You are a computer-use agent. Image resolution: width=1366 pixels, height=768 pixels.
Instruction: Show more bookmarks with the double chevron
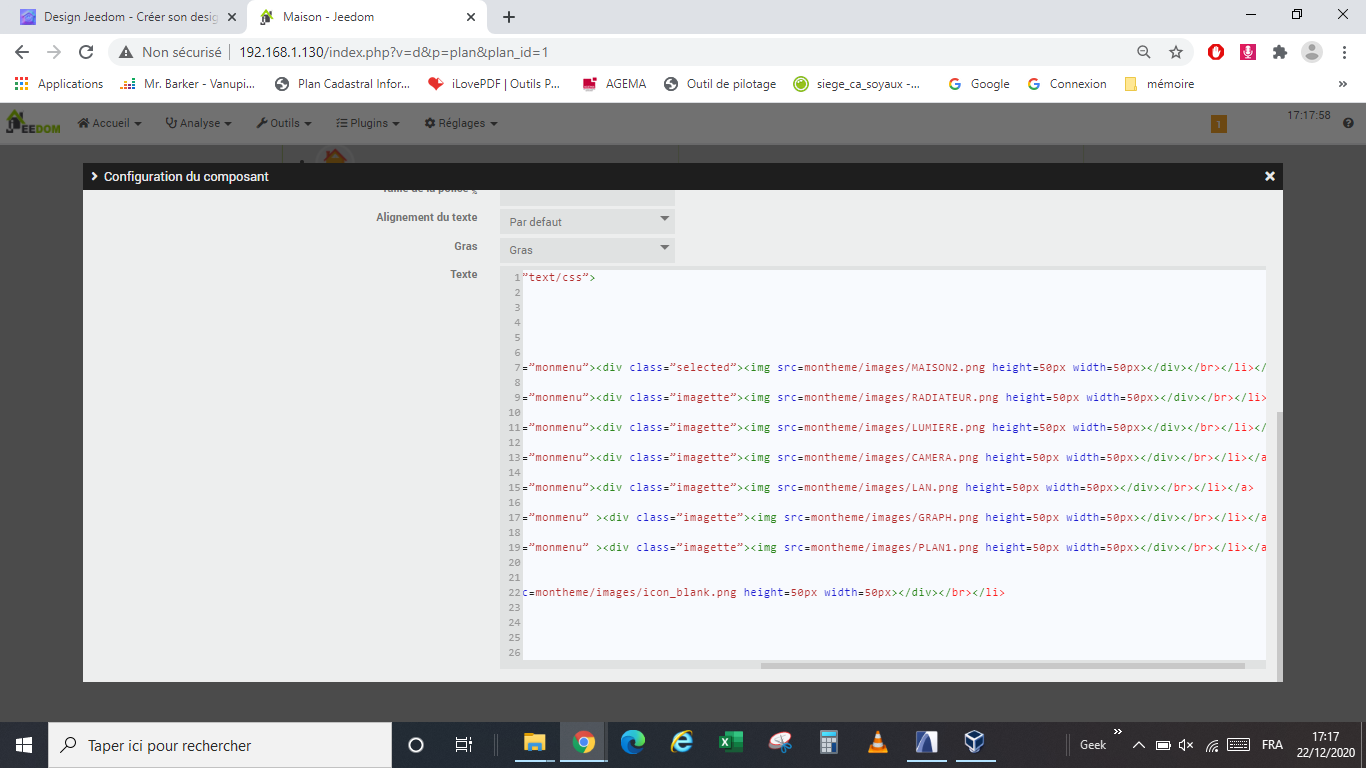[x=1342, y=84]
